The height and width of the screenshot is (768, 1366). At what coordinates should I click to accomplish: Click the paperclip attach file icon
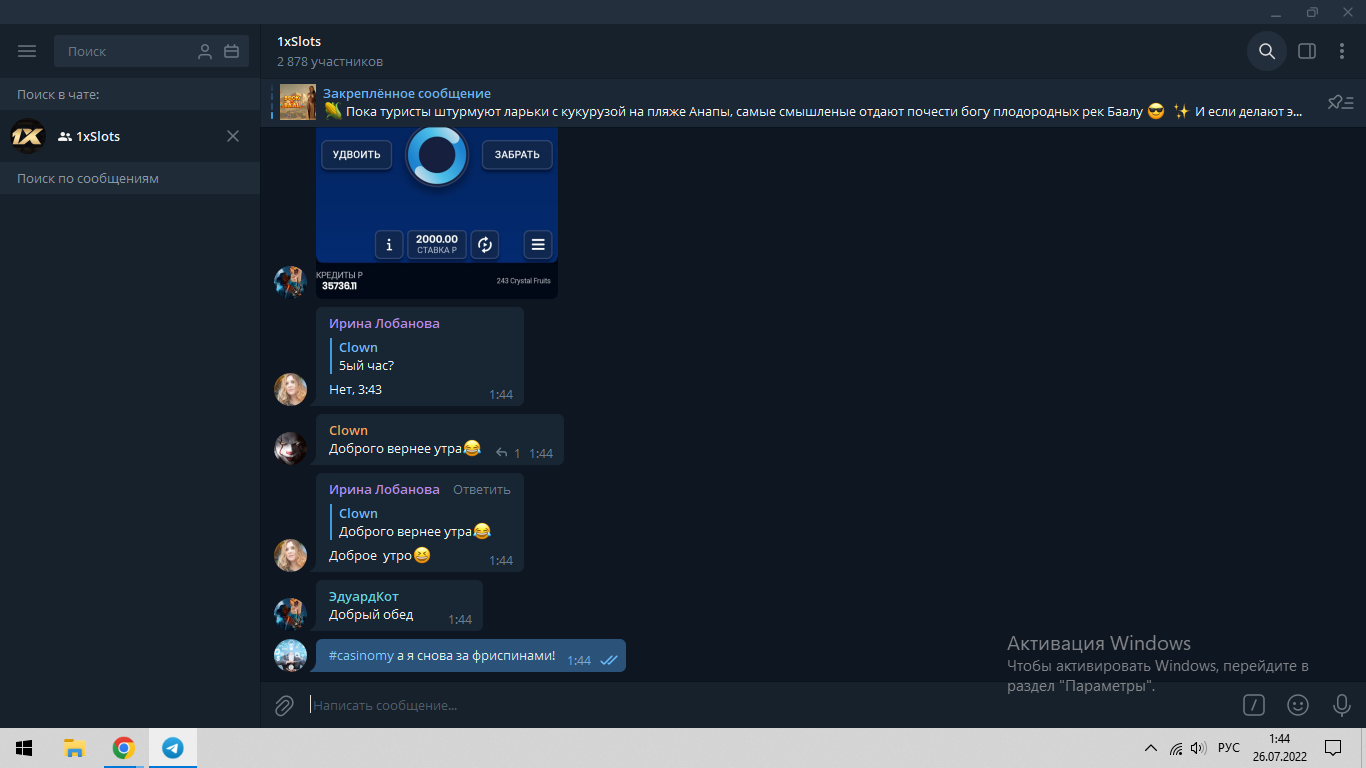[x=284, y=705]
